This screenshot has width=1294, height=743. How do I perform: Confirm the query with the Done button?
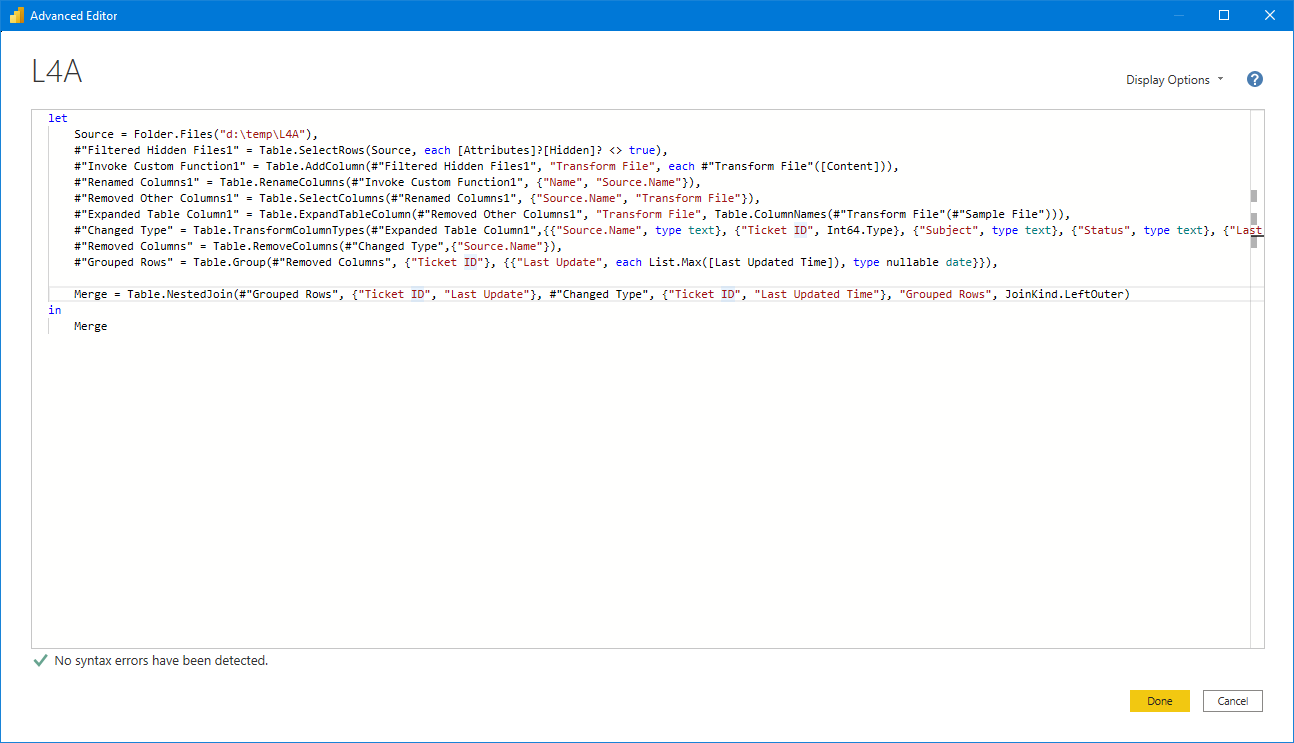1159,701
